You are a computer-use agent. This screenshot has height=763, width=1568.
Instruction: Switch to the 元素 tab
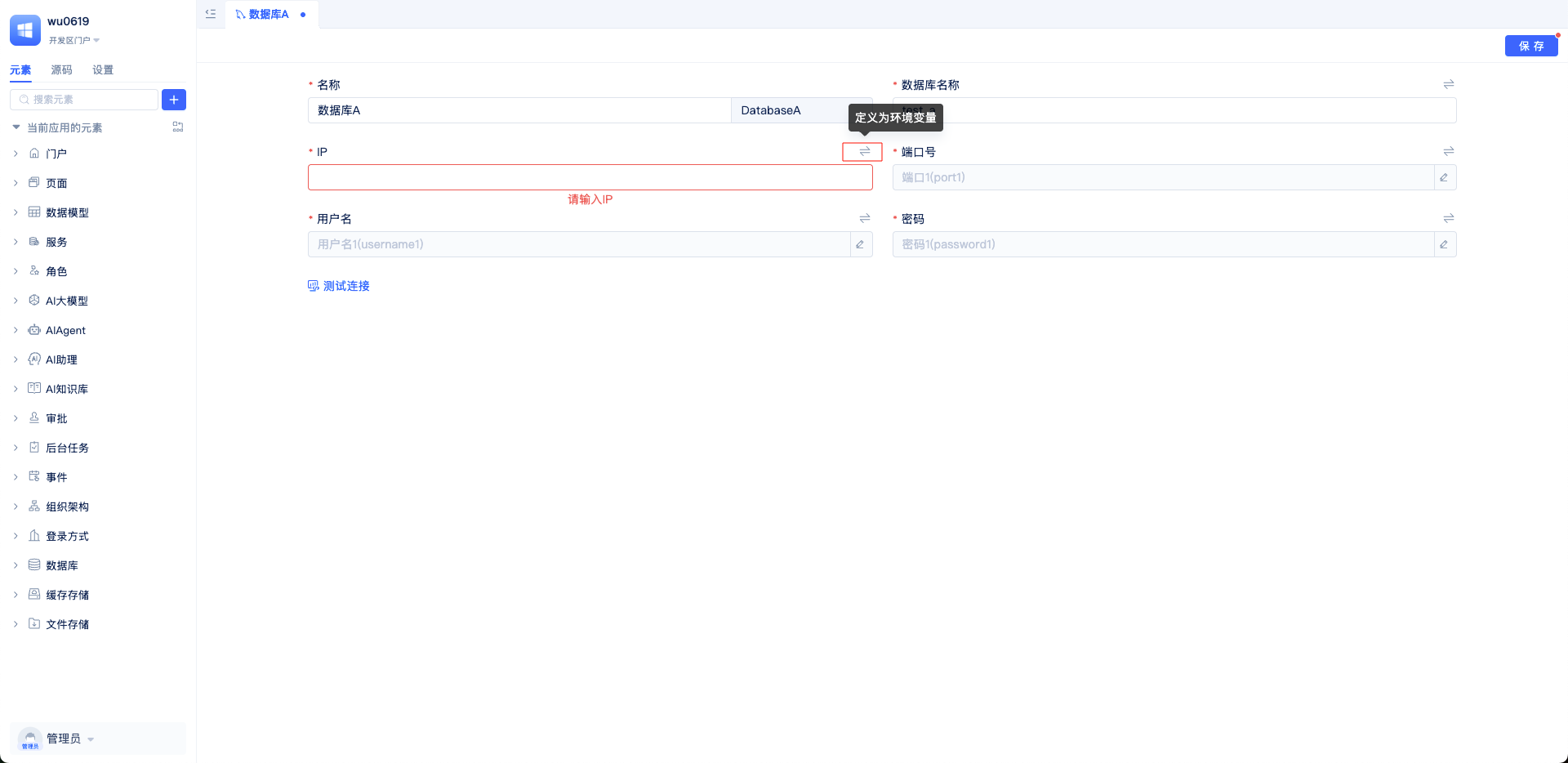pos(20,69)
